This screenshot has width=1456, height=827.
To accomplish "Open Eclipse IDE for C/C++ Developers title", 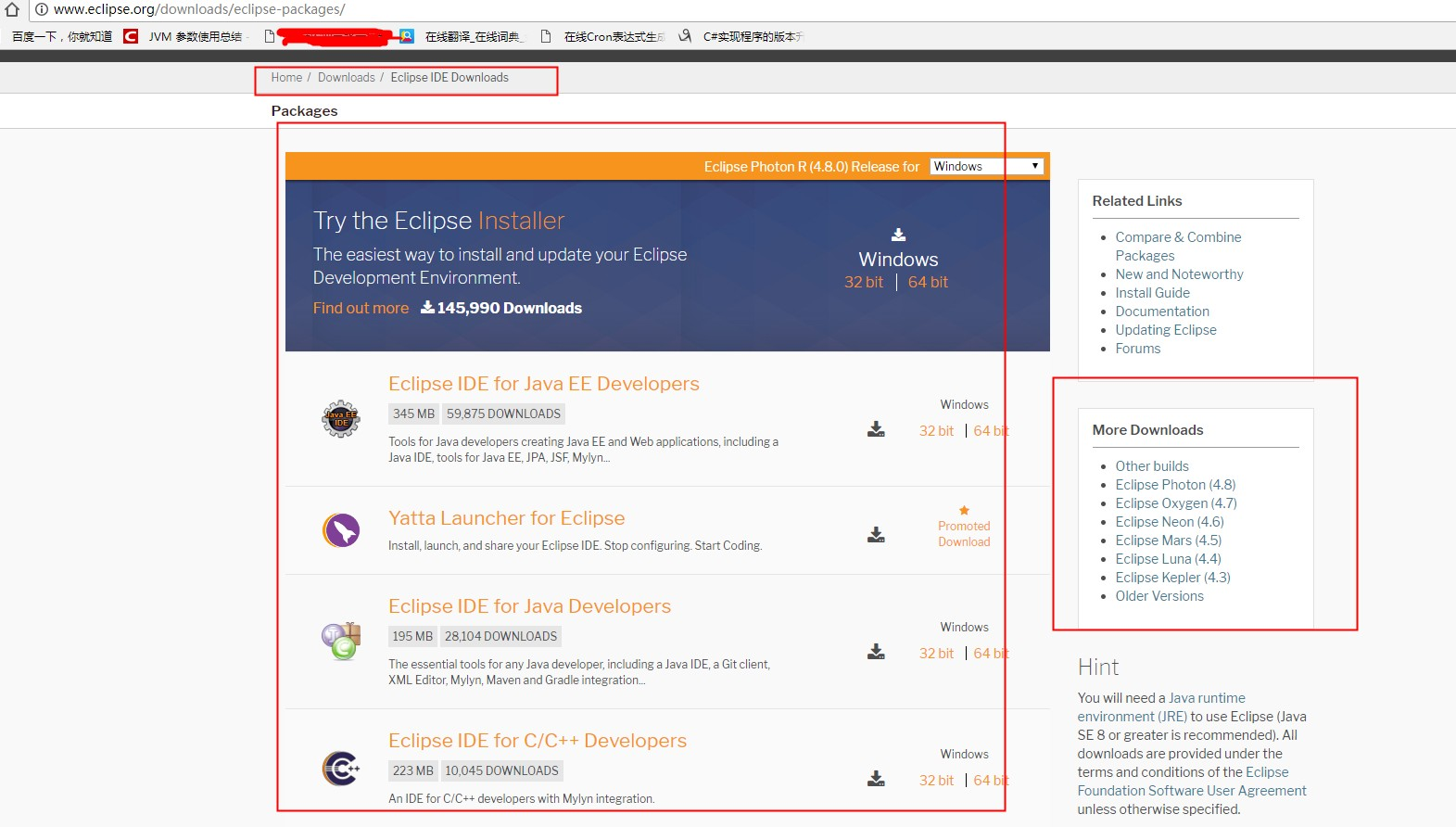I will pyautogui.click(x=538, y=741).
